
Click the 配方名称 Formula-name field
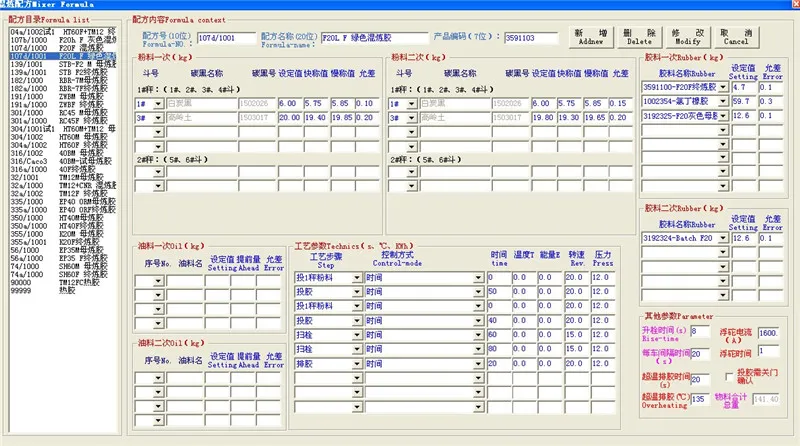pos(375,38)
